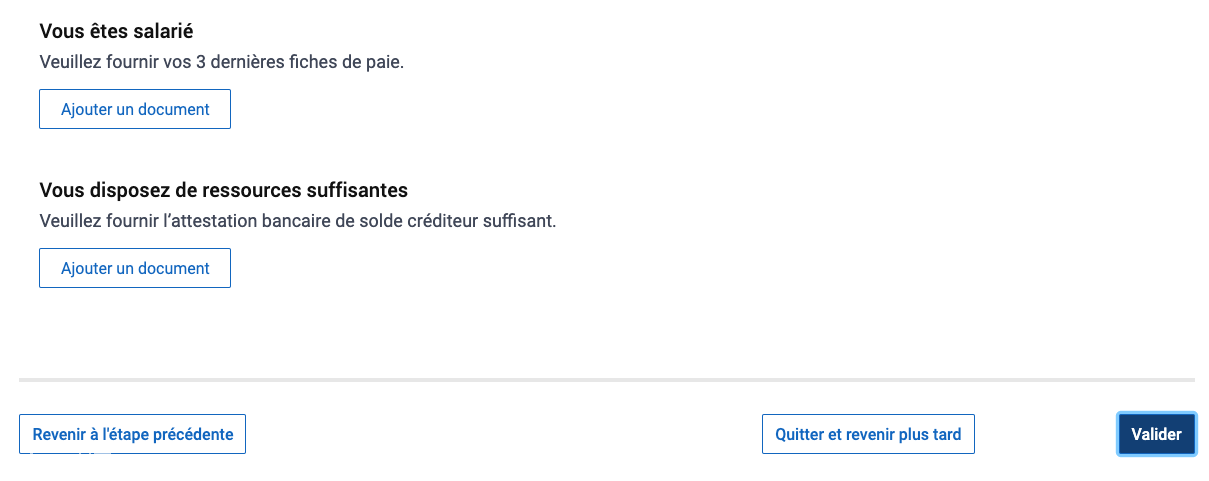
Task: Click the 'Vous êtes salarié' heading
Action: [x=116, y=31]
